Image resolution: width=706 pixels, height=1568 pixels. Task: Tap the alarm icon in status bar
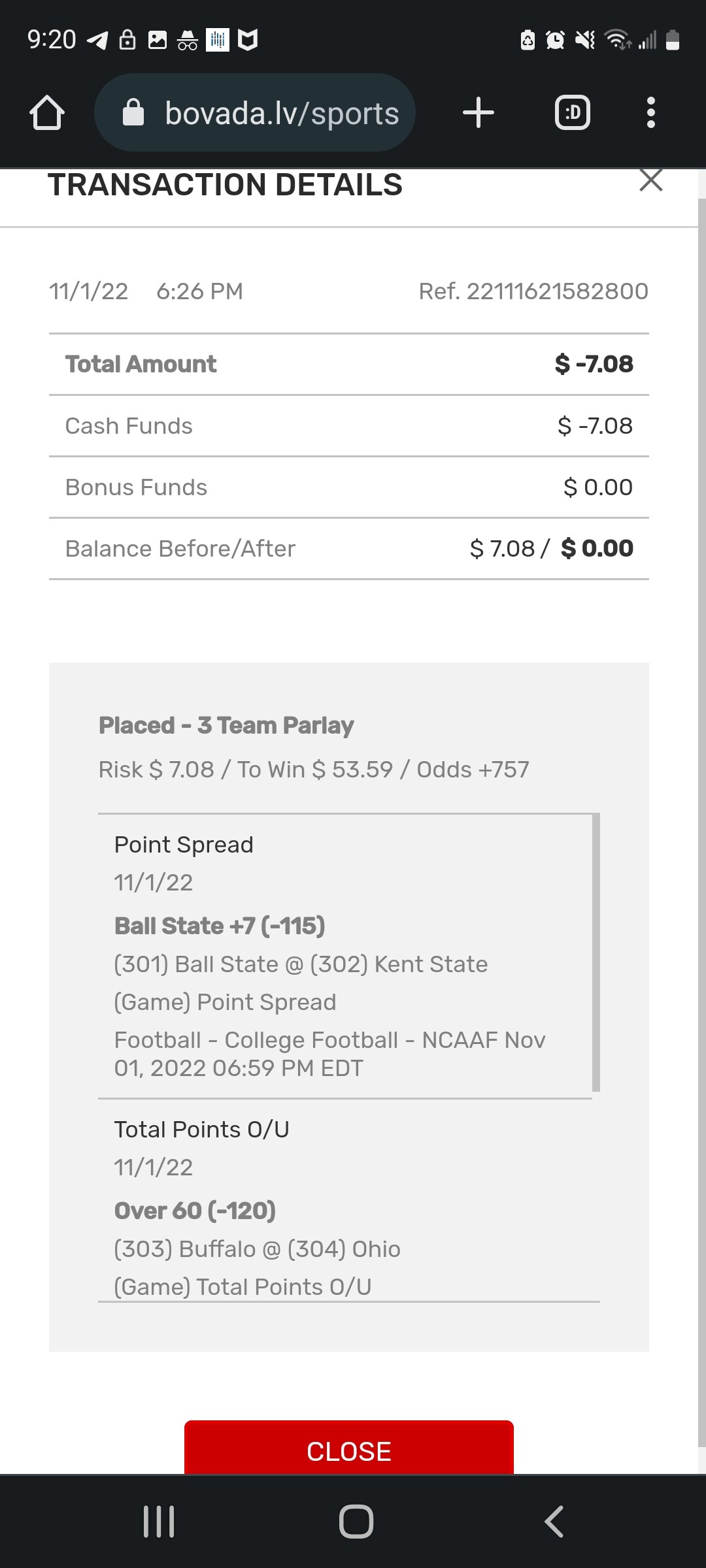pos(555,41)
